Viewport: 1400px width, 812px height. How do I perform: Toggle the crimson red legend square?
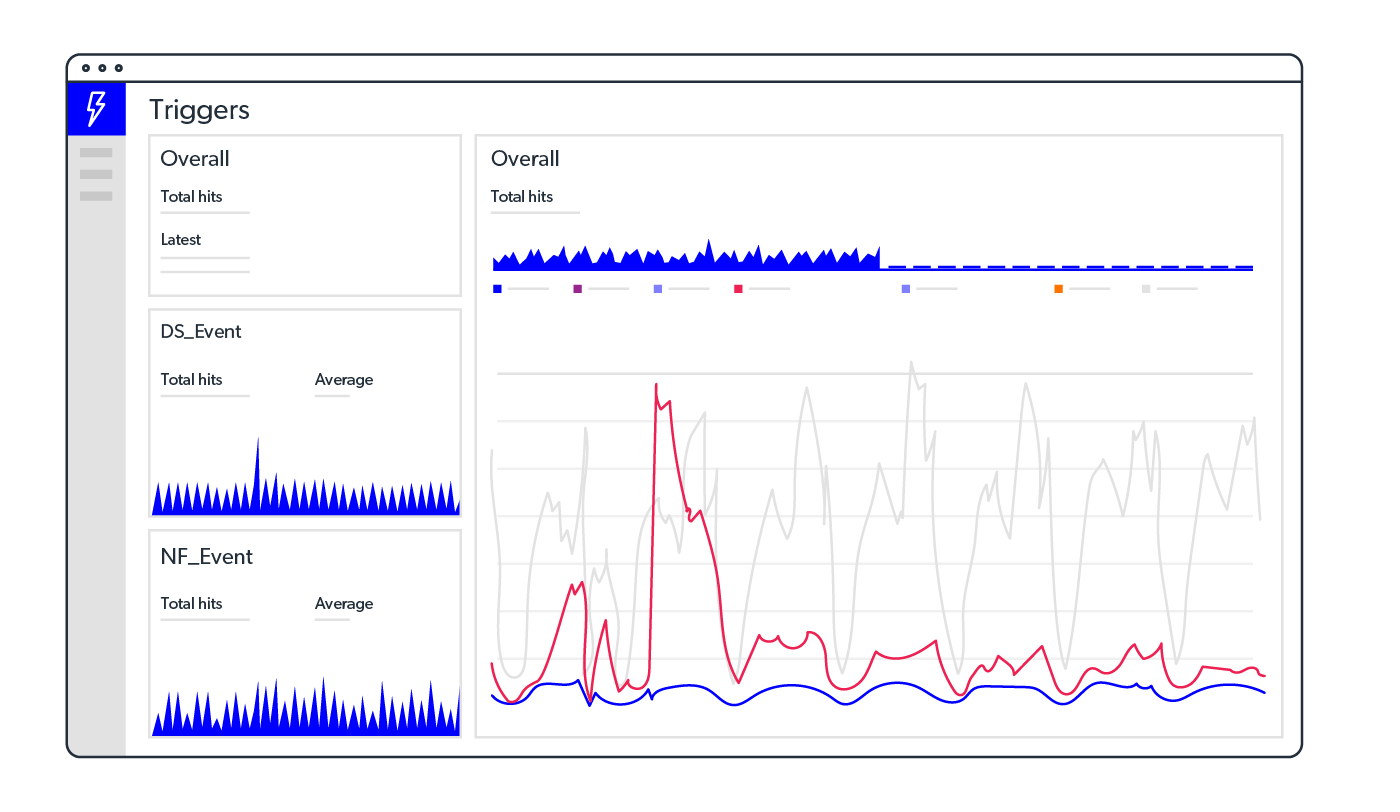coord(738,289)
